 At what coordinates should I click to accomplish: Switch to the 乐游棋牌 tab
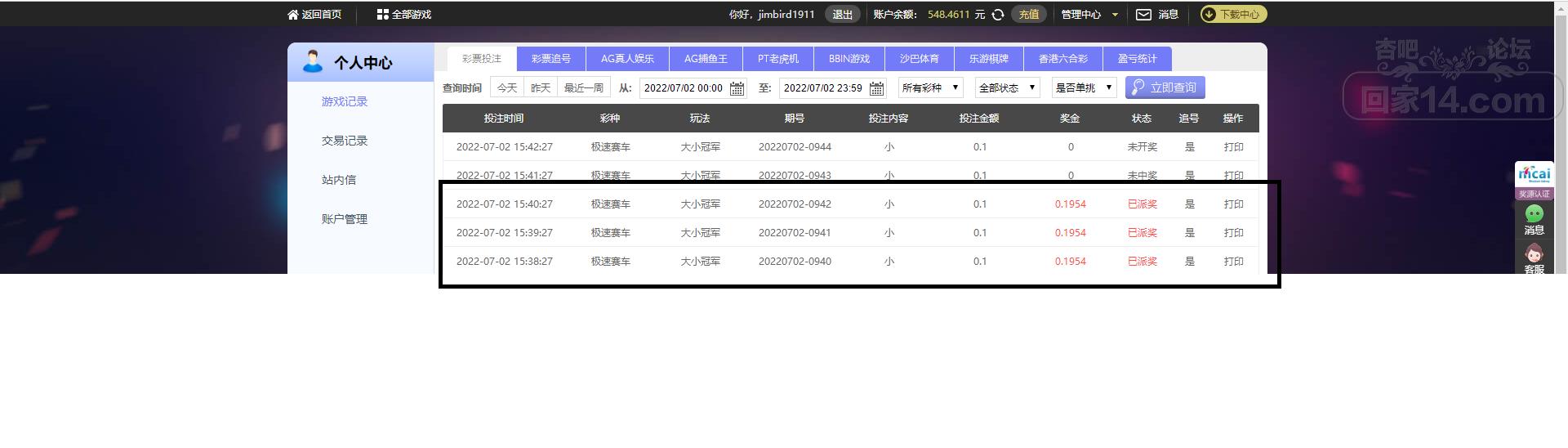tap(989, 59)
